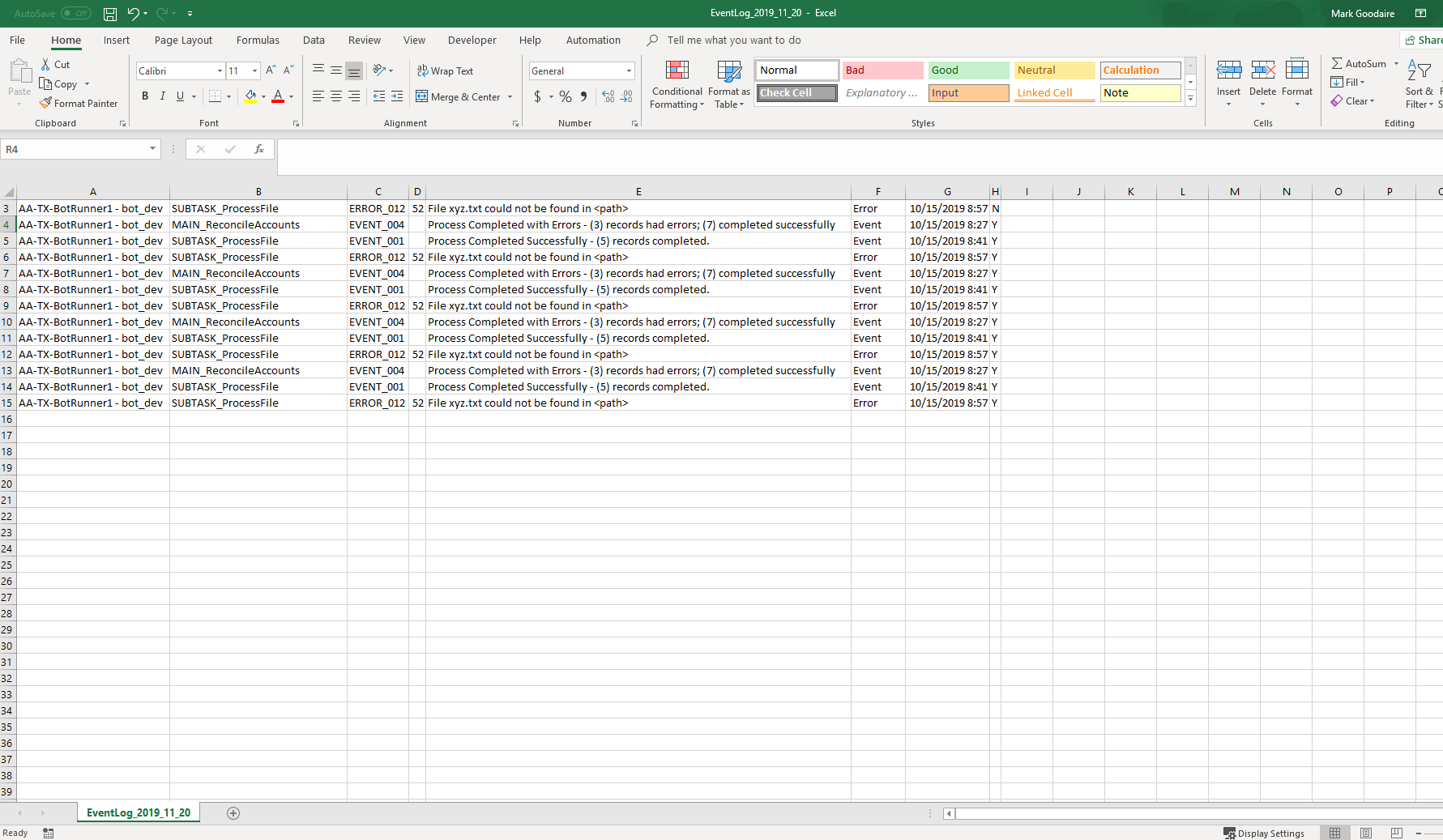Click the Insert Function fx icon
This screenshot has width=1443, height=840.
click(x=259, y=149)
